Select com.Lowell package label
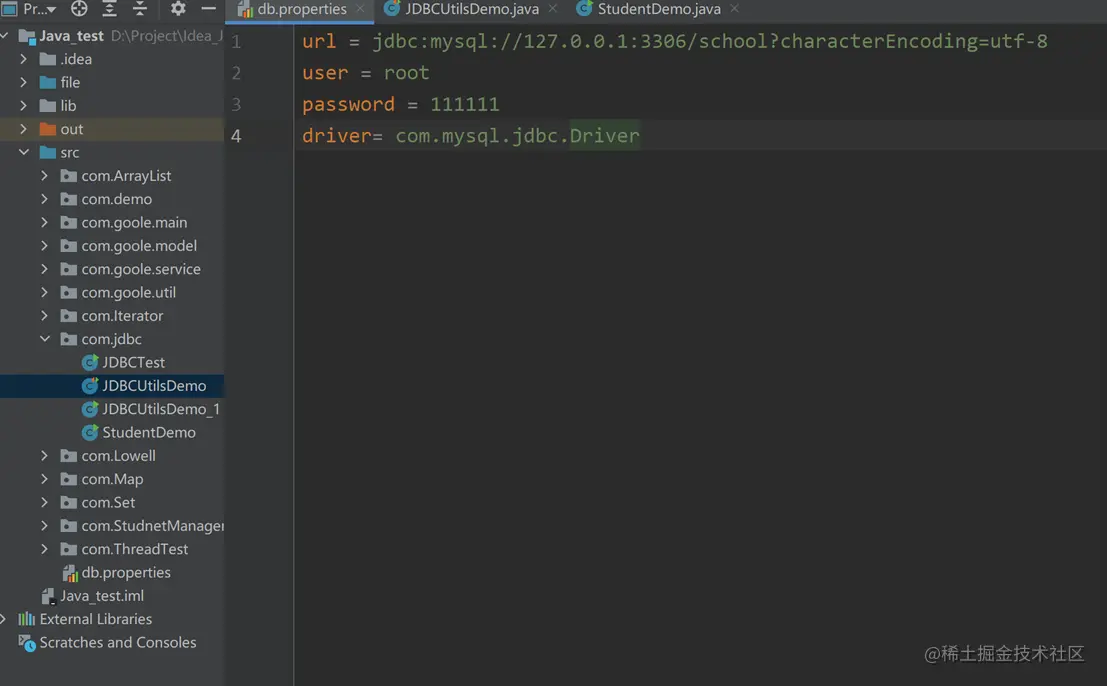Screen dimensions: 1107x686 tap(119, 455)
